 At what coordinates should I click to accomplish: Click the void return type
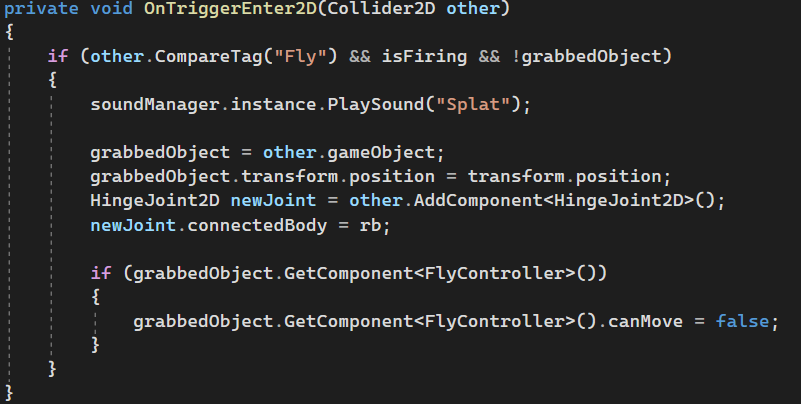coord(111,9)
